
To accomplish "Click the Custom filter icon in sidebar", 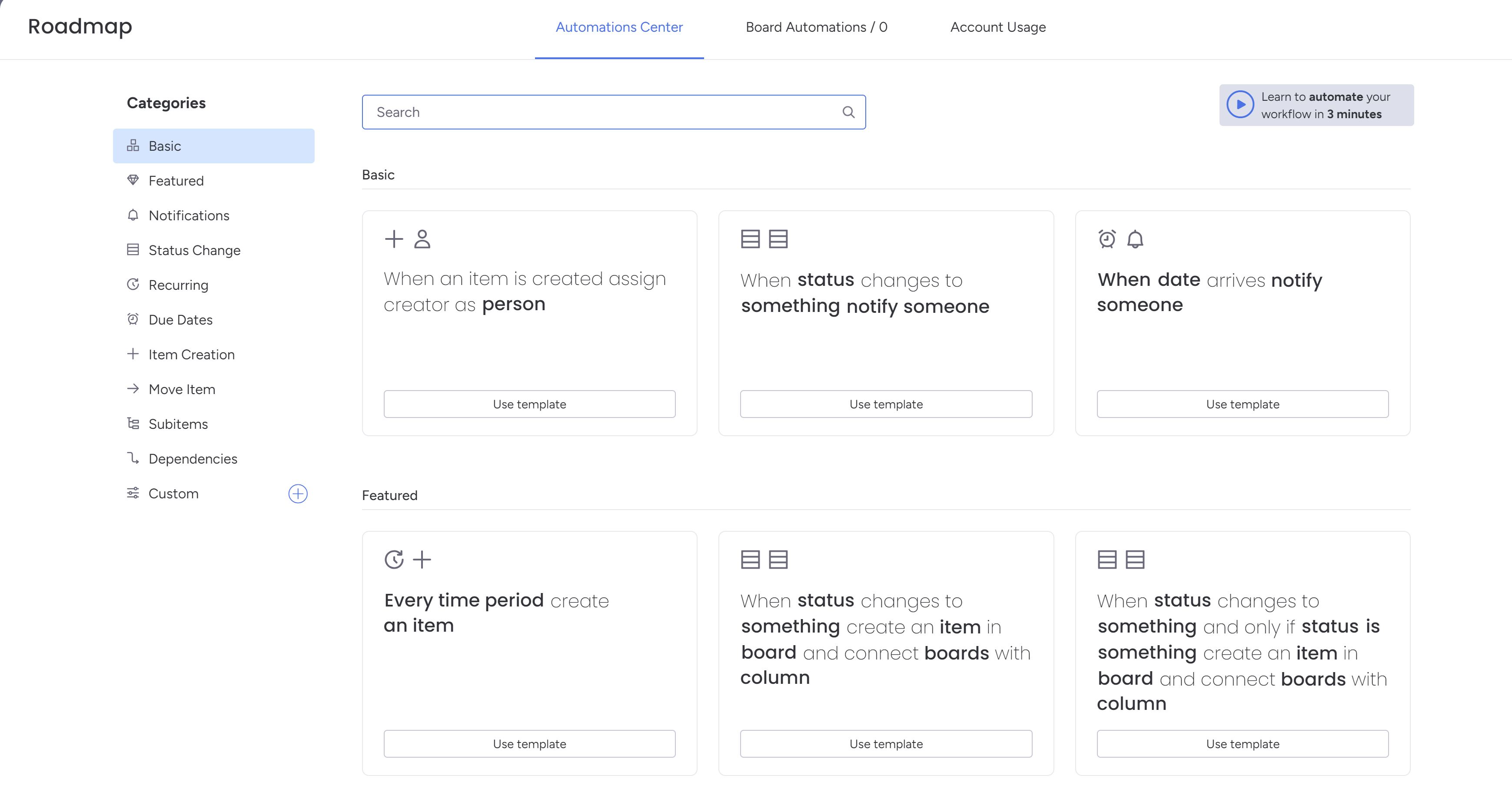I will click(x=133, y=494).
